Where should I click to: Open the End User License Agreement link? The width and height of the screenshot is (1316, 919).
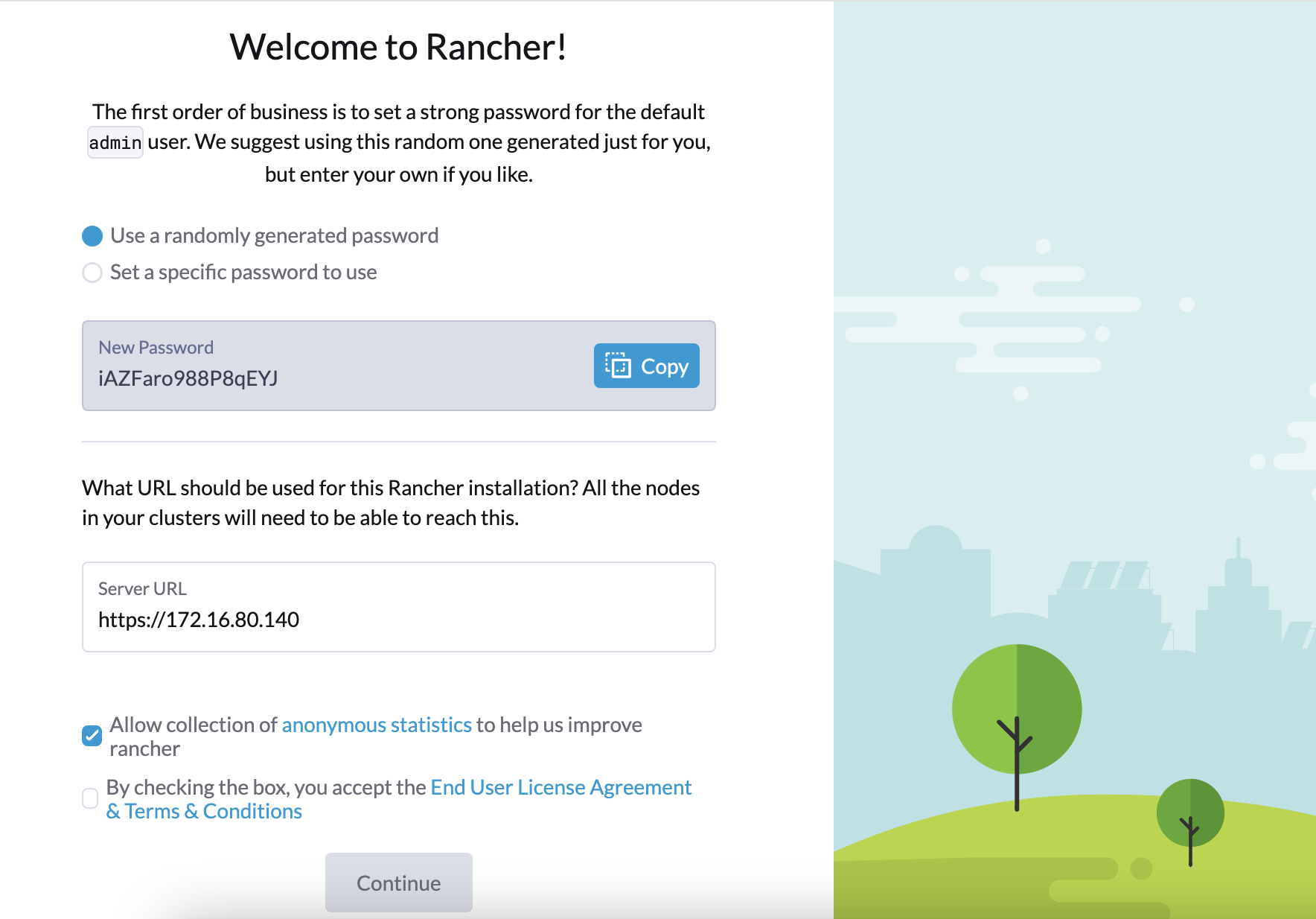click(x=399, y=799)
